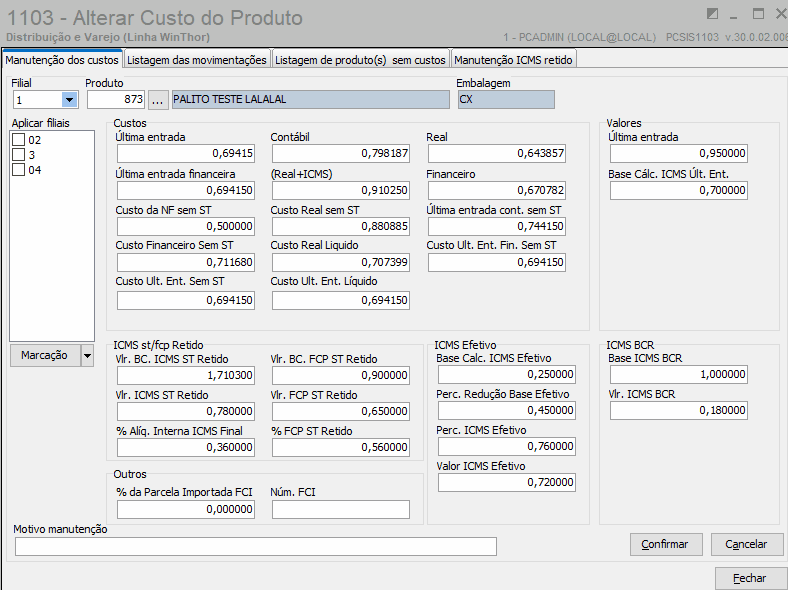The height and width of the screenshot is (590, 788).
Task: Click the Contábil cost field
Action: click(341, 153)
